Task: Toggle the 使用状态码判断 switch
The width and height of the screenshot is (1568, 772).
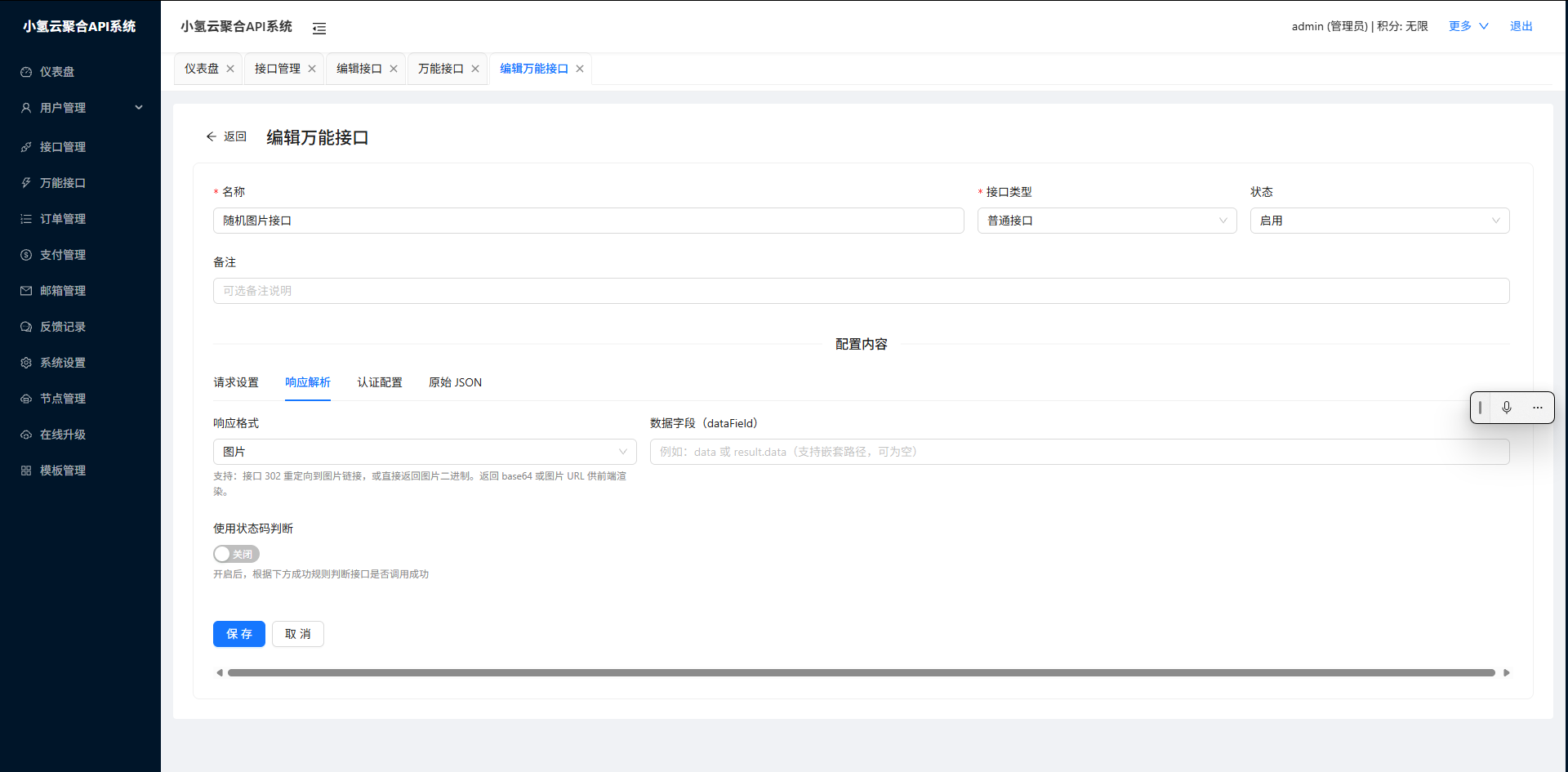Action: (236, 554)
